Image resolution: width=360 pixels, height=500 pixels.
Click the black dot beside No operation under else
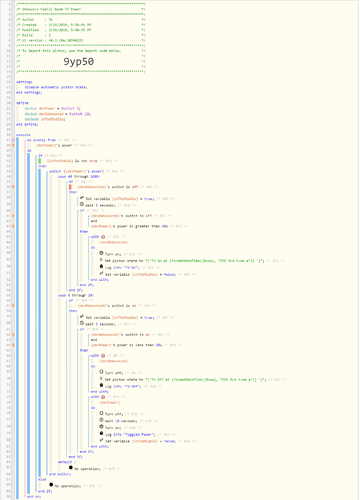51,485
